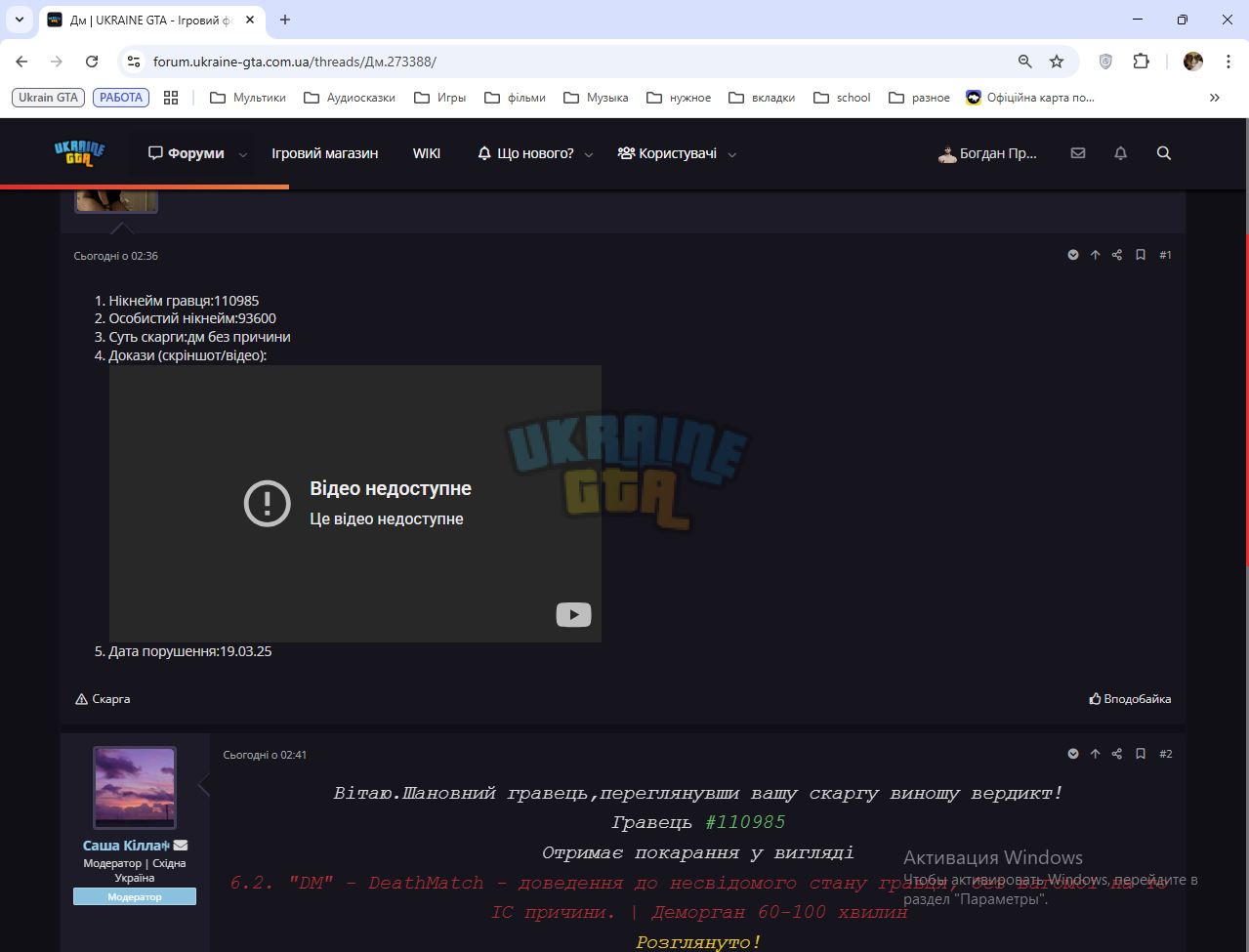Image resolution: width=1249 pixels, height=952 pixels.
Task: Open the Аудиосказки bookmark folder
Action: 350,98
